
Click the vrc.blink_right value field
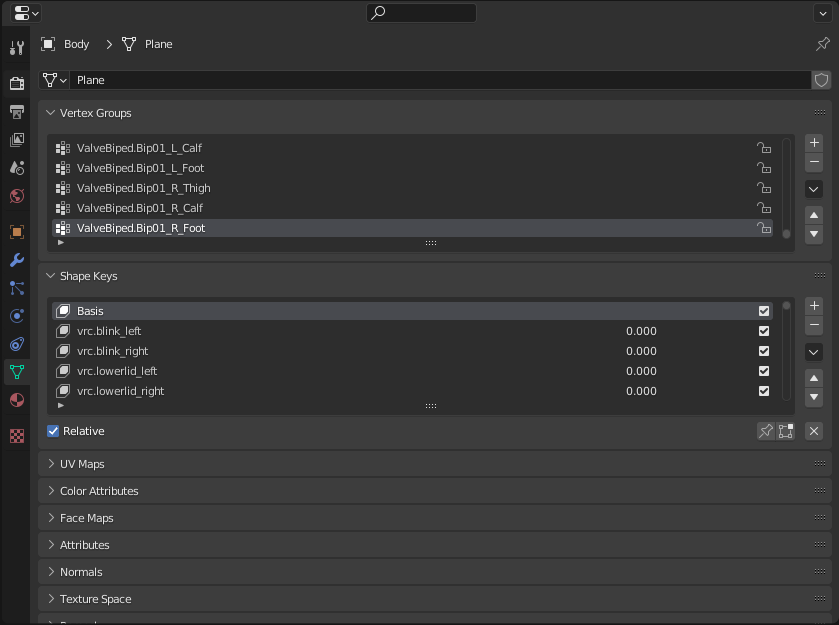pyautogui.click(x=641, y=351)
